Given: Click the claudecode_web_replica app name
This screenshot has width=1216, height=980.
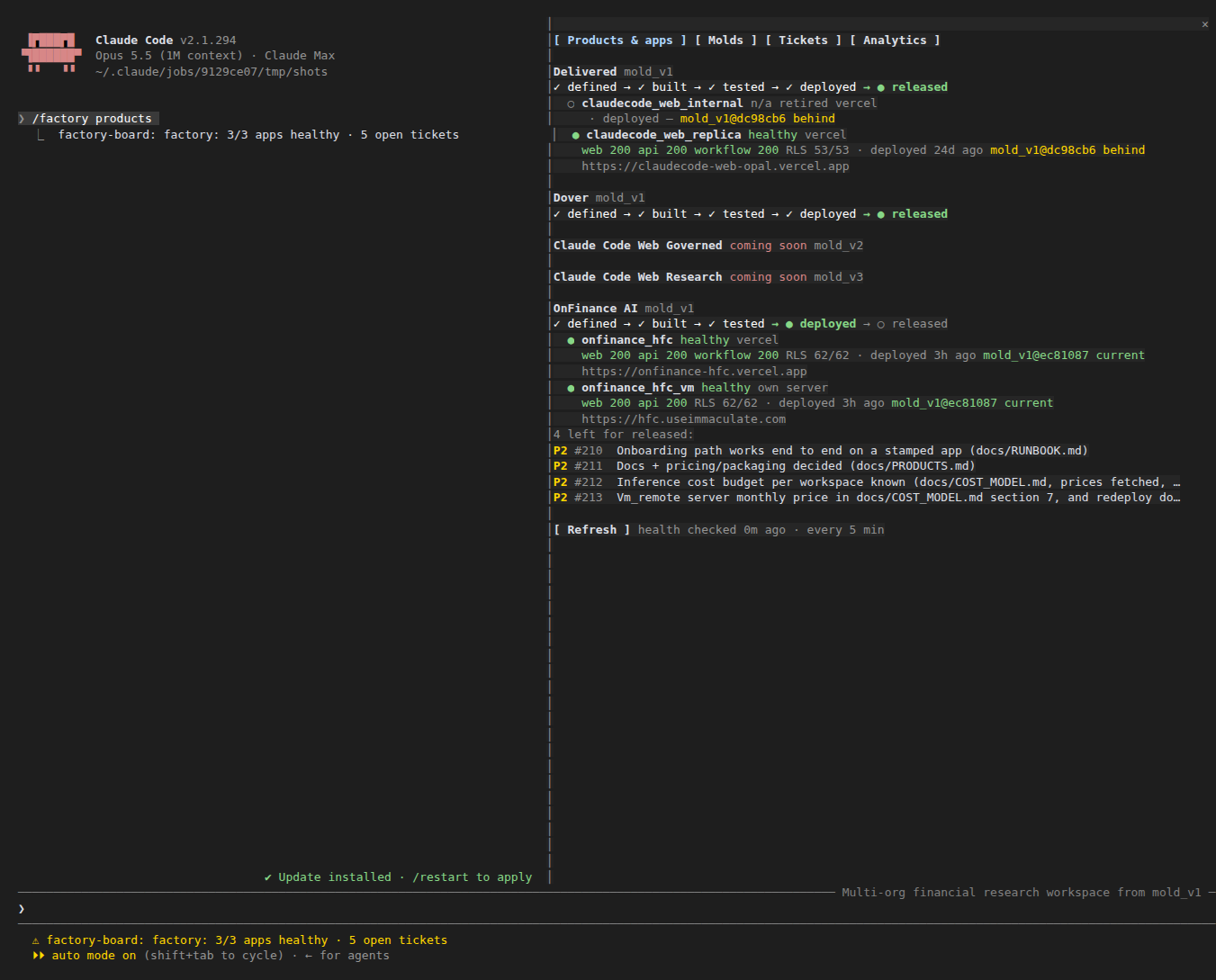Looking at the screenshot, I should tap(663, 135).
